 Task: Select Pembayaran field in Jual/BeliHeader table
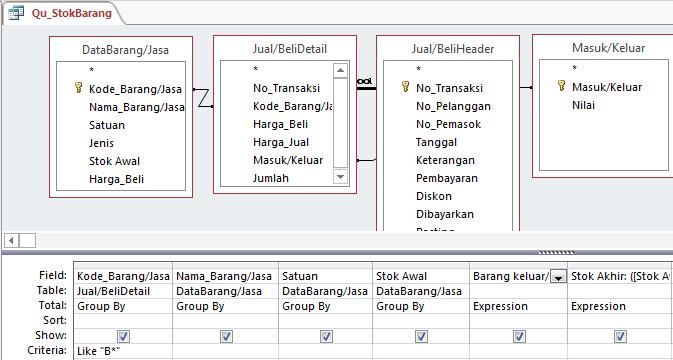pyautogui.click(x=447, y=178)
